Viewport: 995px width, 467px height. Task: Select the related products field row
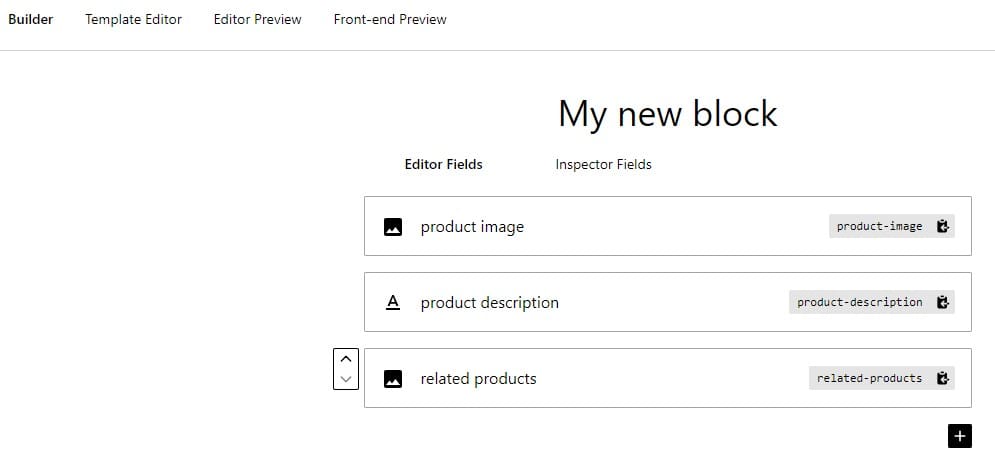668,378
